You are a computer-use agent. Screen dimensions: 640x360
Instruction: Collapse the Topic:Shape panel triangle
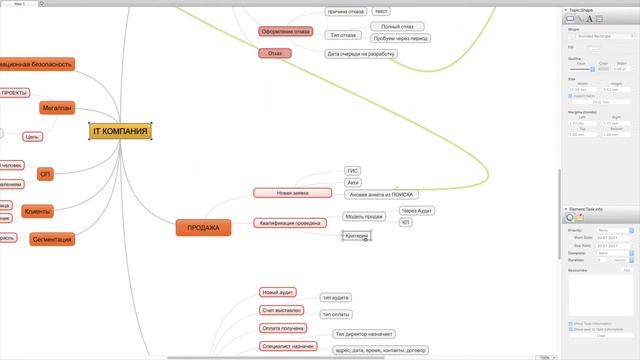tap(566, 10)
